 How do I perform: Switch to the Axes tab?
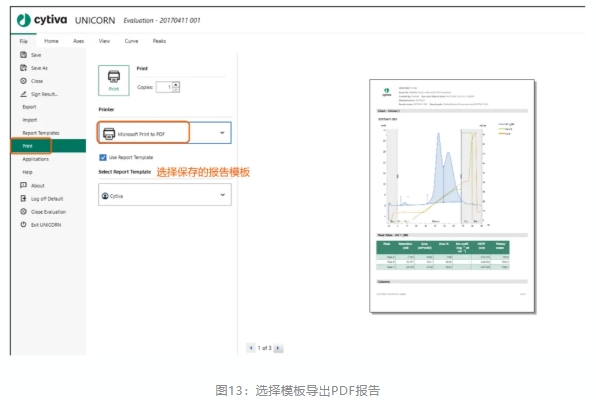point(79,41)
